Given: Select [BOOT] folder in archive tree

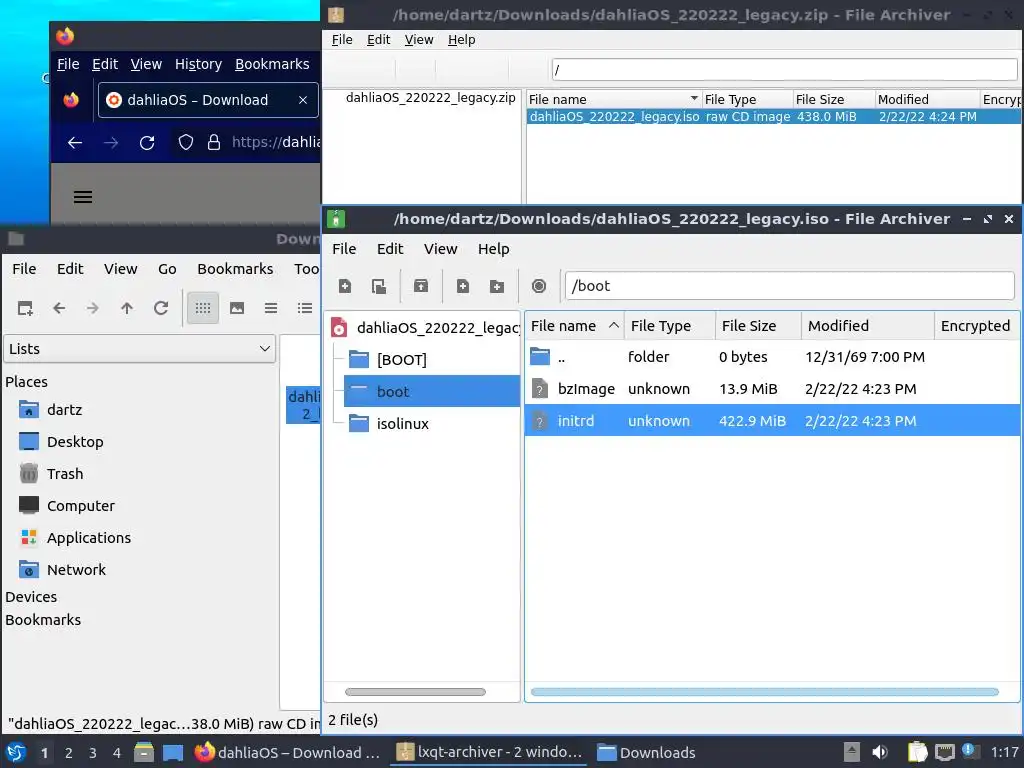Looking at the screenshot, I should coord(401,360).
